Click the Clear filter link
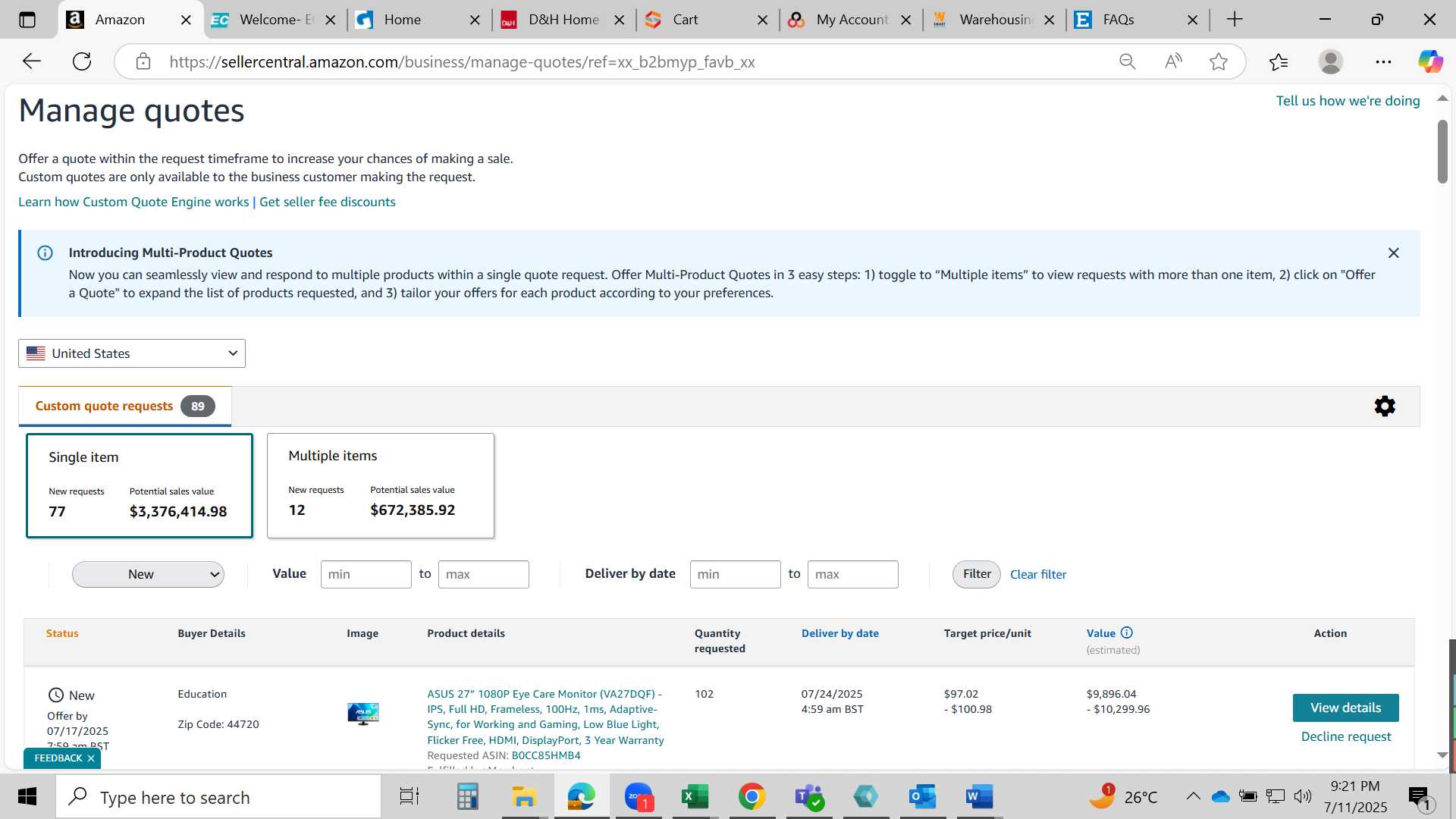The width and height of the screenshot is (1456, 819). pyautogui.click(x=1038, y=575)
